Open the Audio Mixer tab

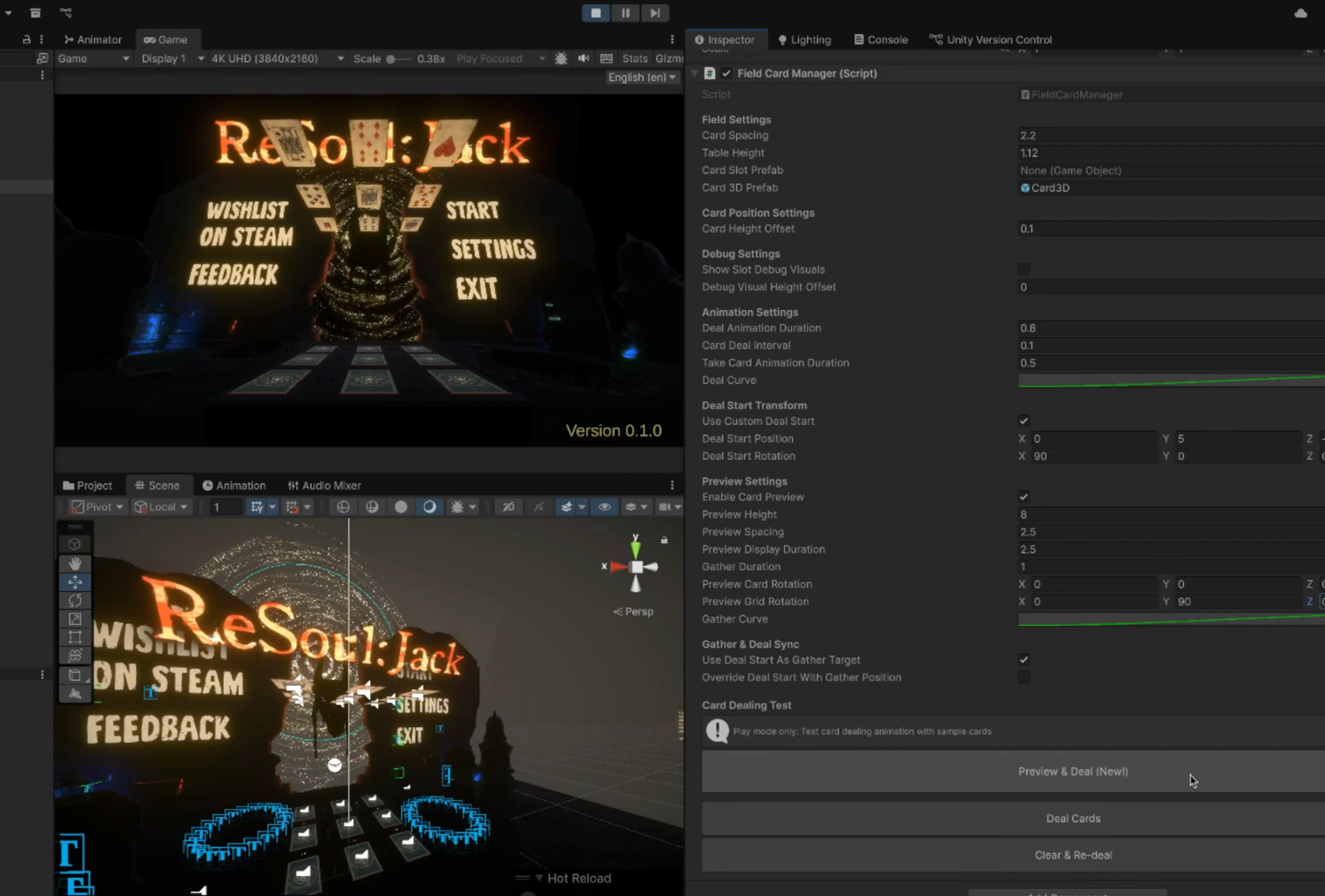(x=324, y=486)
